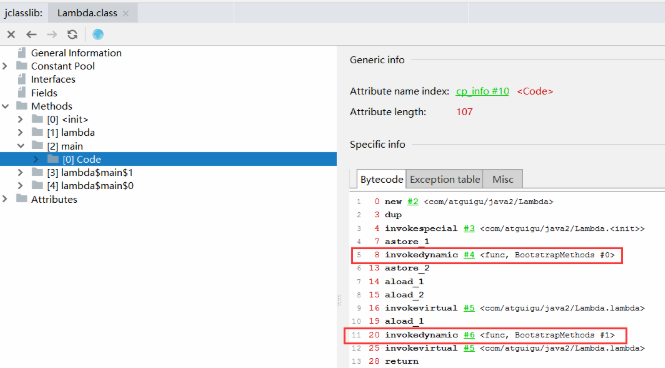Follow #5 link on offset 25 invokevirtual

coord(469,348)
